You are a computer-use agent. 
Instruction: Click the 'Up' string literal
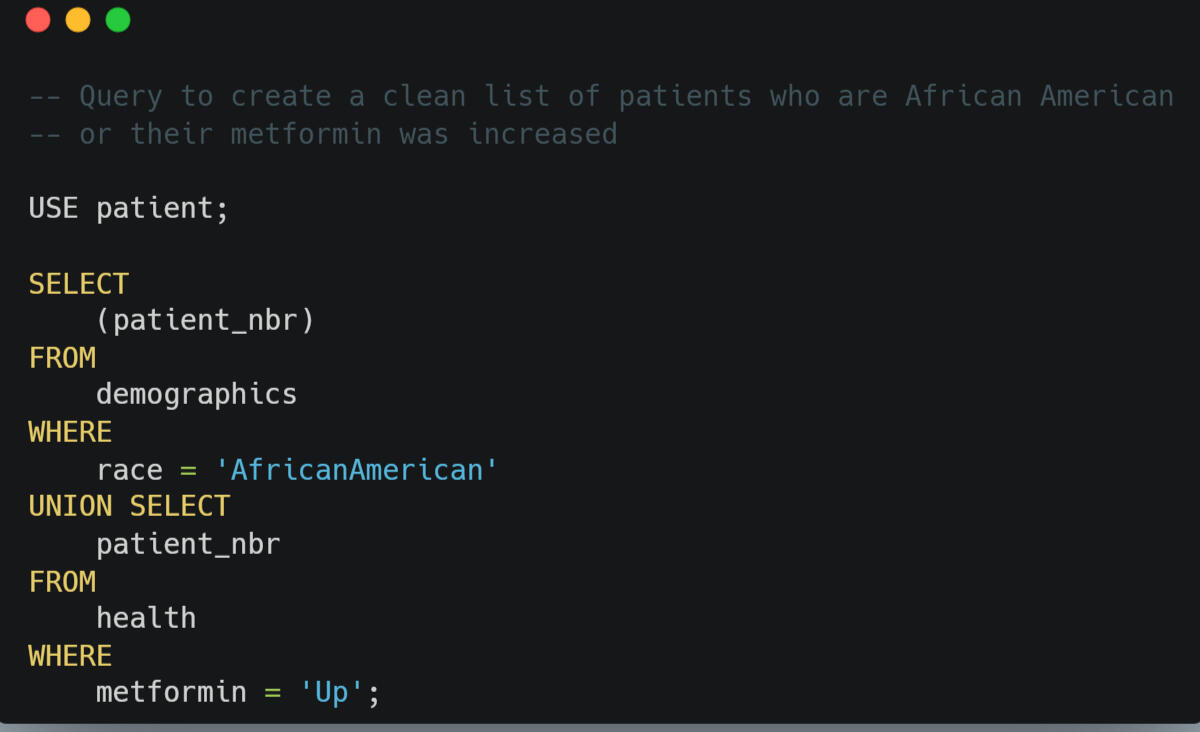[331, 693]
